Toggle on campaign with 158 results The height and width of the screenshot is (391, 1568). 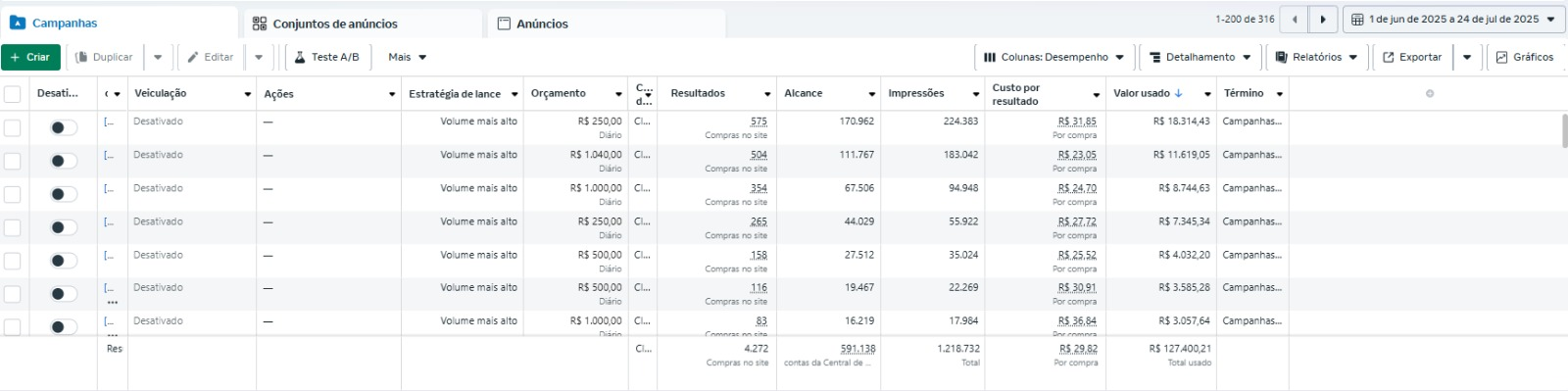point(64,261)
